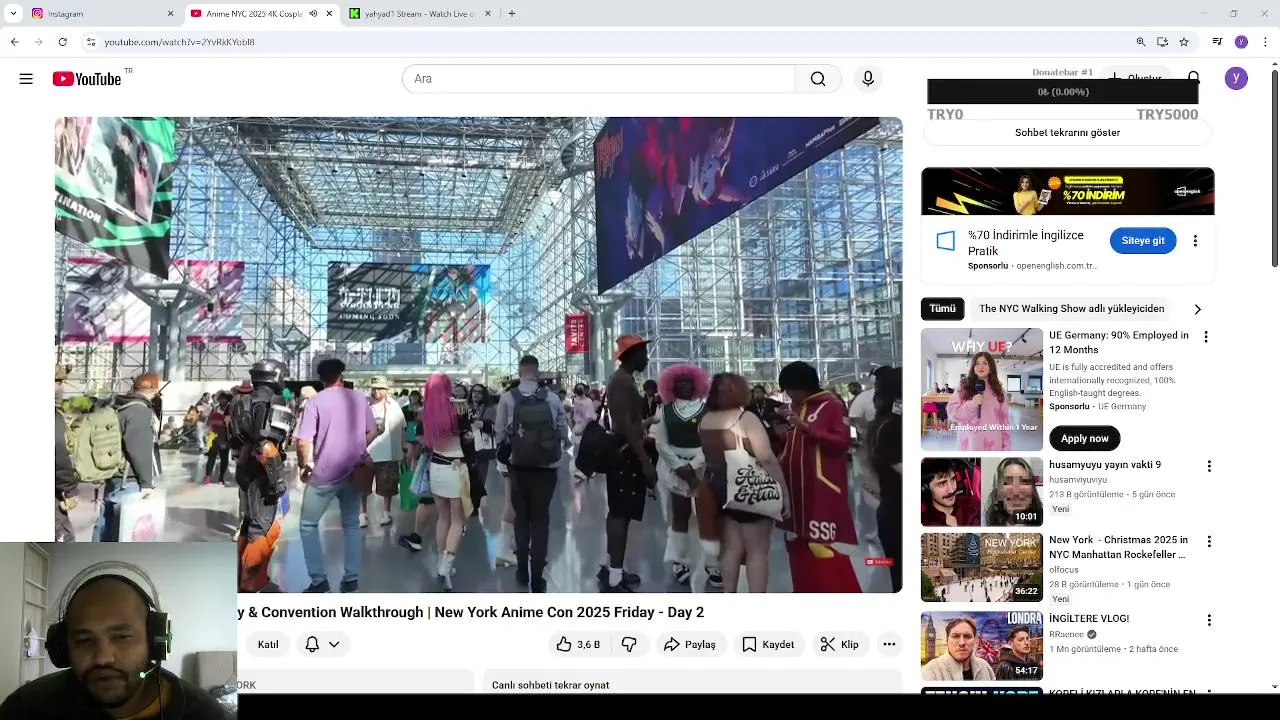Select The NYC Walking Show uploader chip
This screenshot has height=720, width=1280.
tap(1071, 309)
